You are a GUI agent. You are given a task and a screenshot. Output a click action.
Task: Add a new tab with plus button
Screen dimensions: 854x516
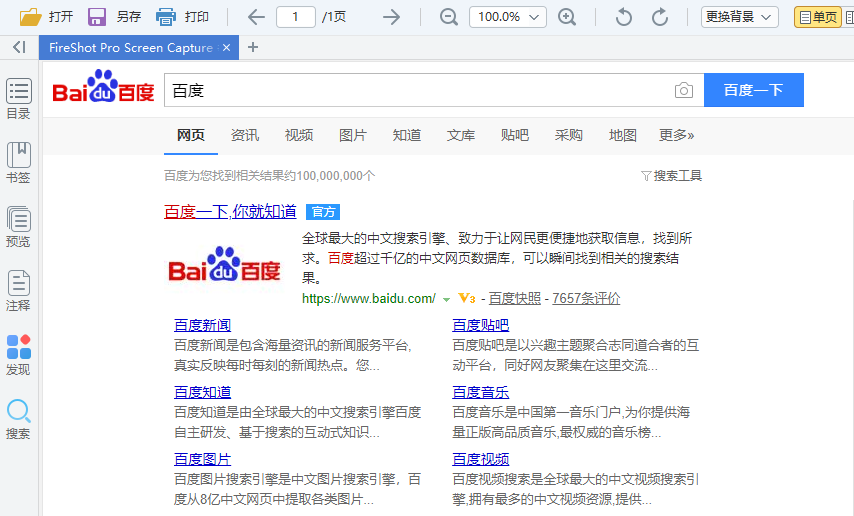tap(253, 47)
